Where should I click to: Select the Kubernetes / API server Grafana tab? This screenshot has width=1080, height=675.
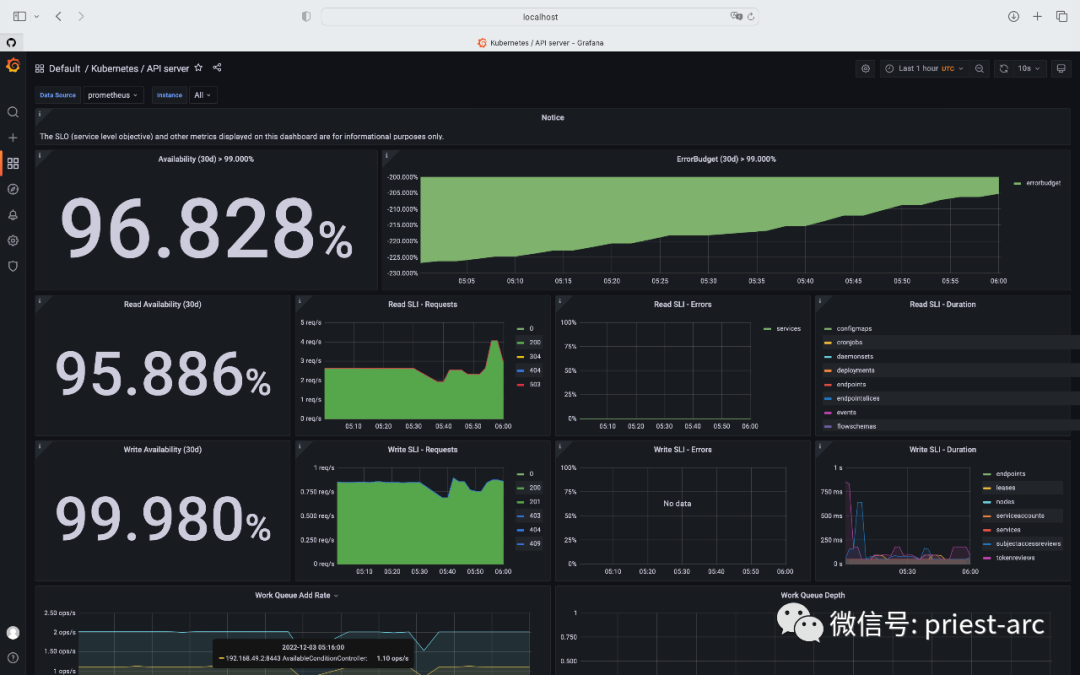[540, 43]
